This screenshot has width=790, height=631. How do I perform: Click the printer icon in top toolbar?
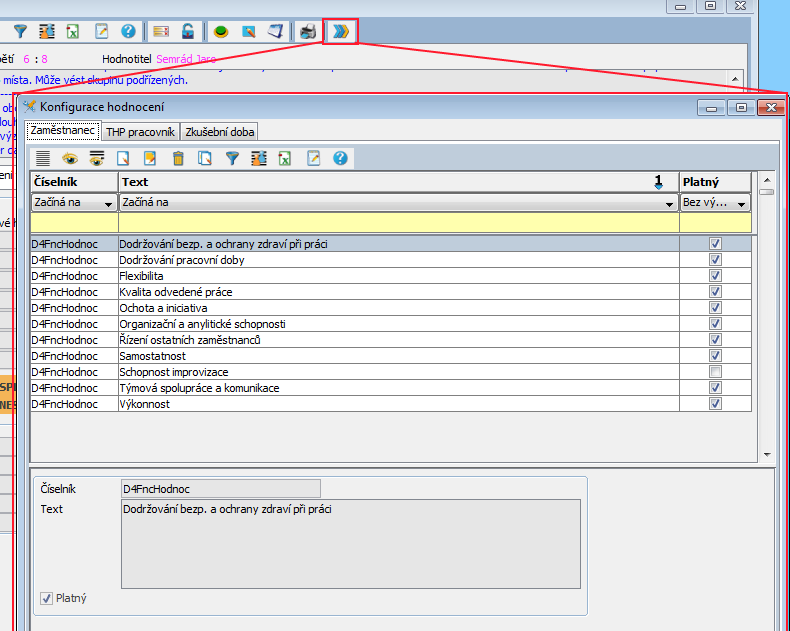308,31
